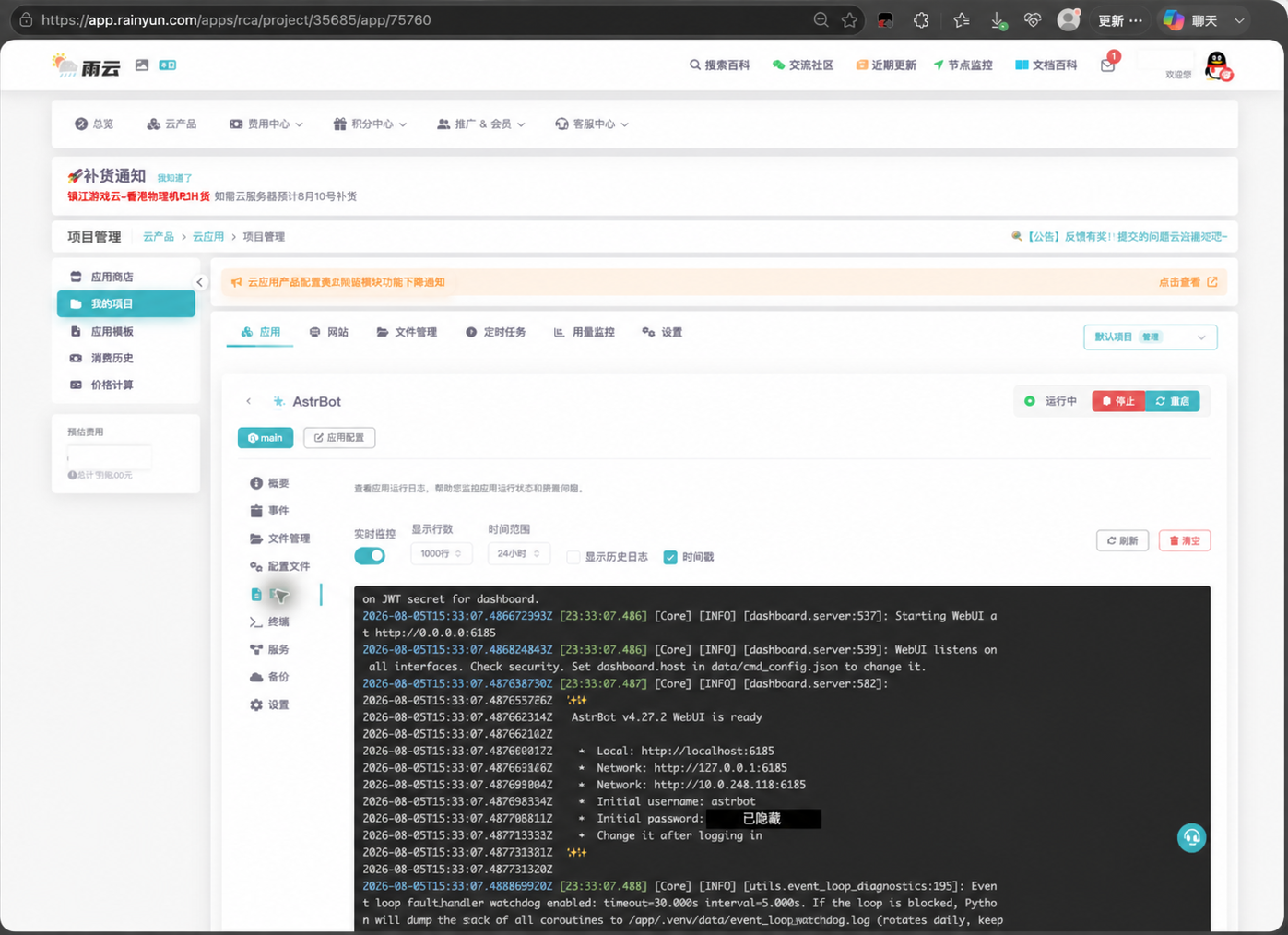This screenshot has width=1288, height=935.
Task: Open the browser extensions puzzle icon
Action: pyautogui.click(x=921, y=20)
